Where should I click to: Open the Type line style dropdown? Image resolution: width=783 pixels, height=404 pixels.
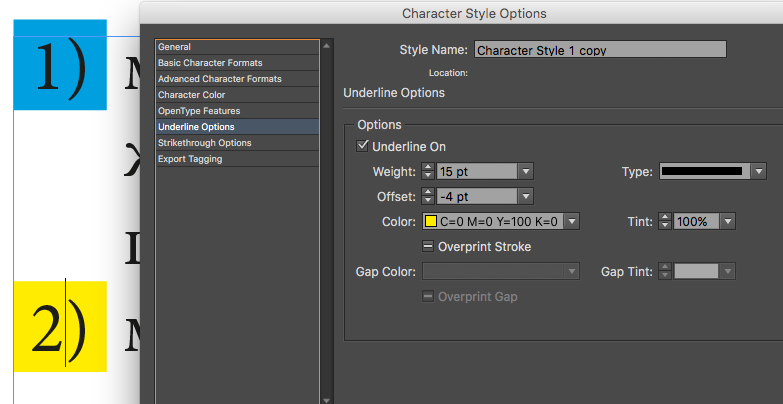pyautogui.click(x=758, y=171)
